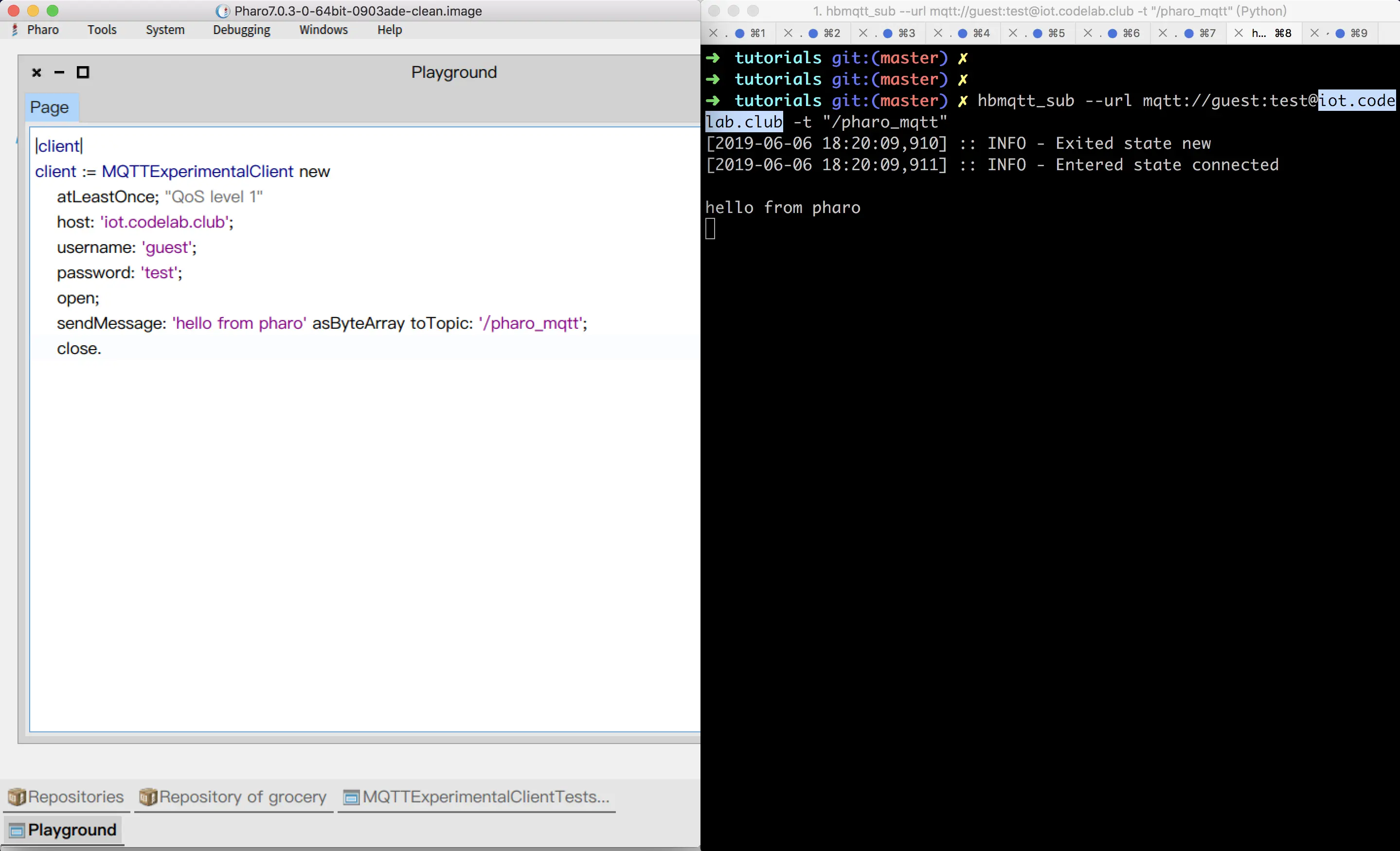Click in the Playground code editor area
This screenshot has height=851, width=1400.
tap(364, 511)
